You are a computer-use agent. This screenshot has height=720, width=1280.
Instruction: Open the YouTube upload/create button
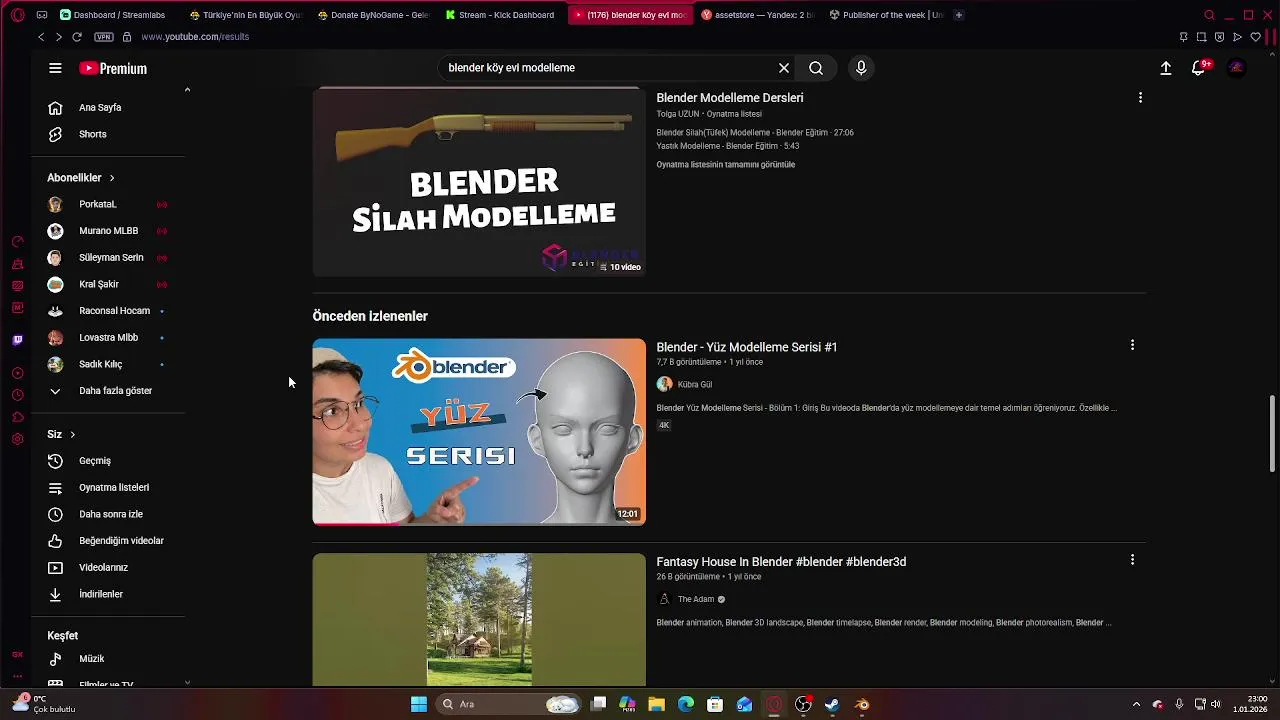[x=1166, y=68]
